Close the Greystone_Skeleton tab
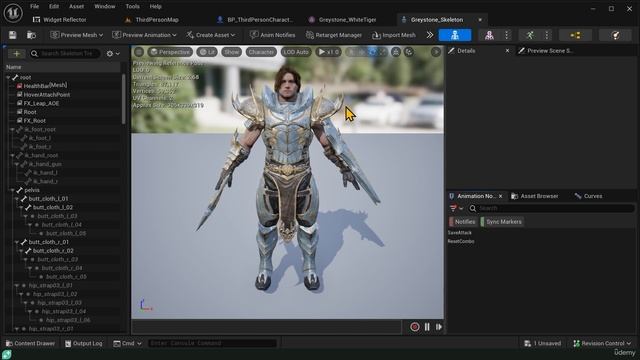This screenshot has height=360, width=640. [480, 20]
